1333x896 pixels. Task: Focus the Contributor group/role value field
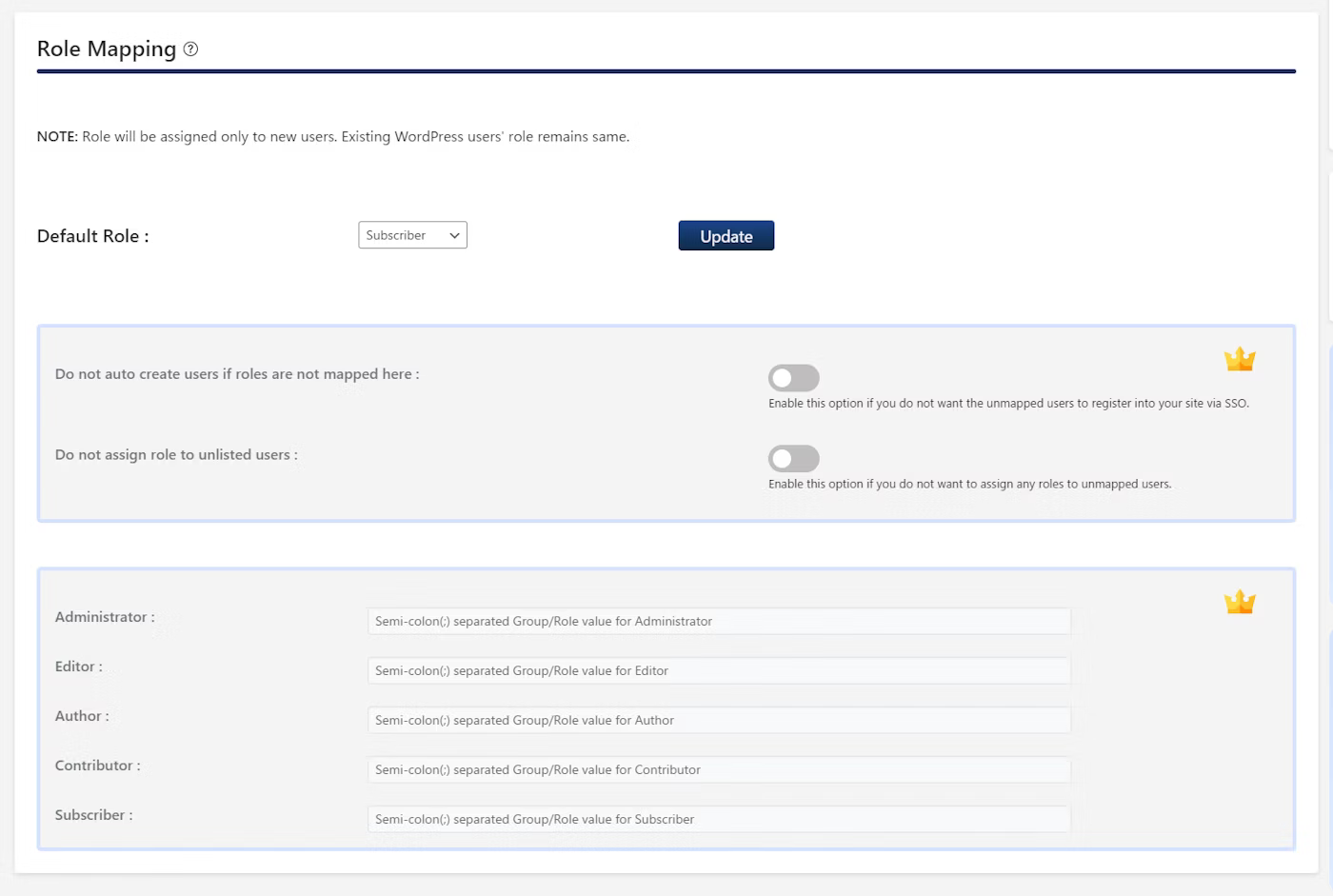[719, 769]
